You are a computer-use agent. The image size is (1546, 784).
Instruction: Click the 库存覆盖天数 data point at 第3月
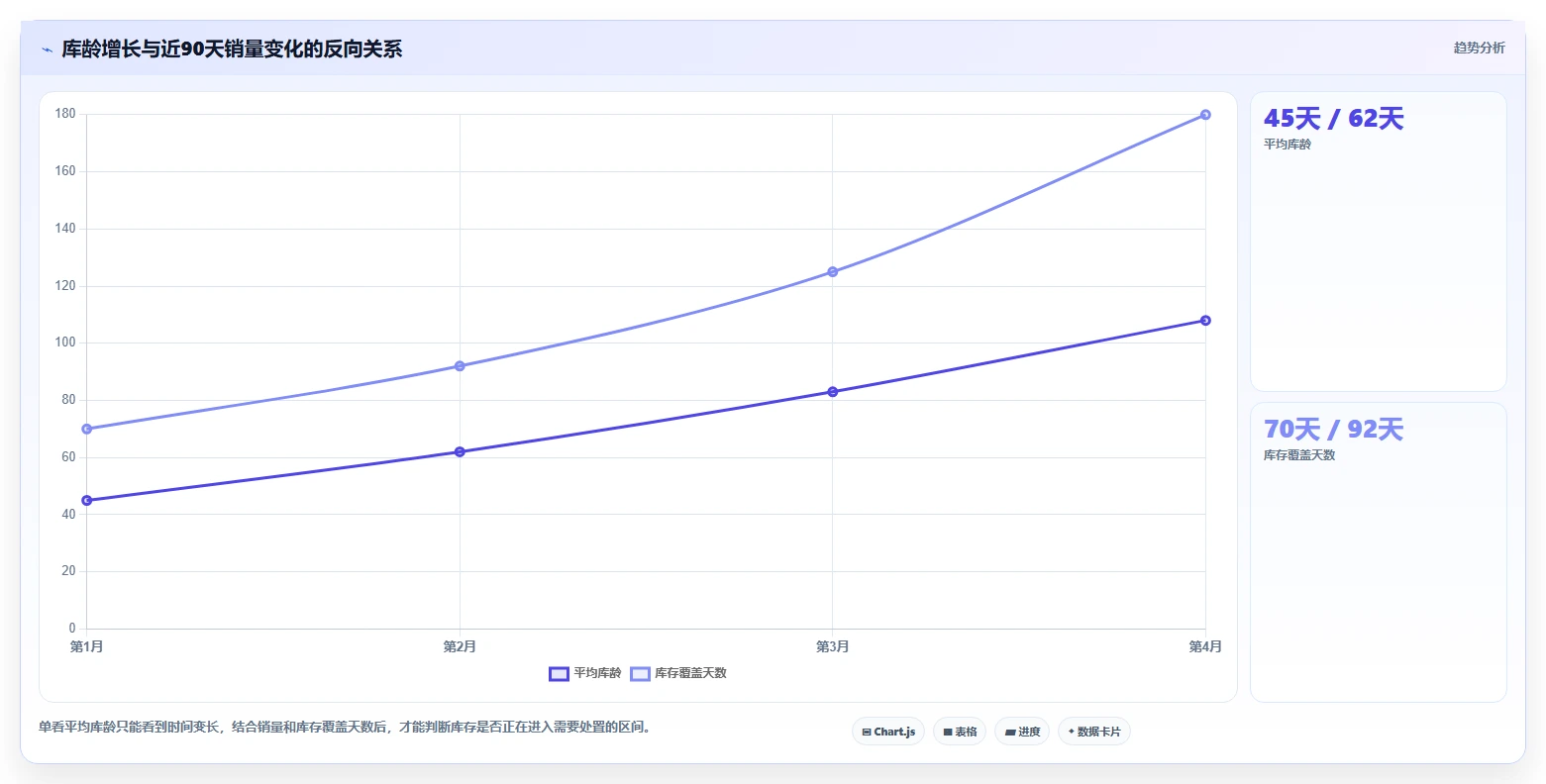tap(833, 272)
